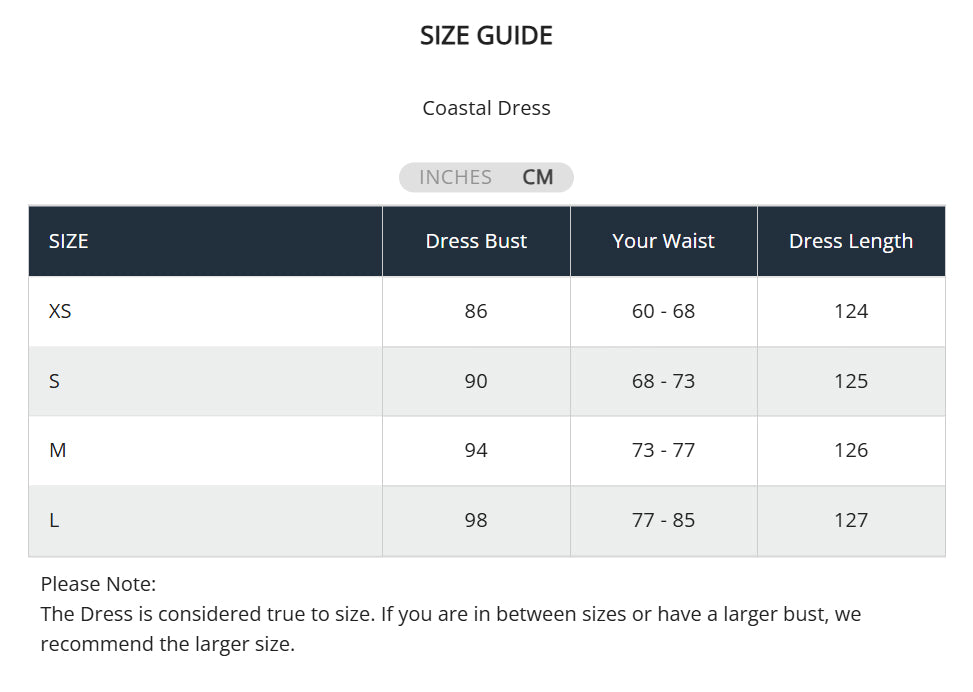Viewport: 973px width, 692px height.
Task: Select the S size row label
Action: tap(55, 381)
